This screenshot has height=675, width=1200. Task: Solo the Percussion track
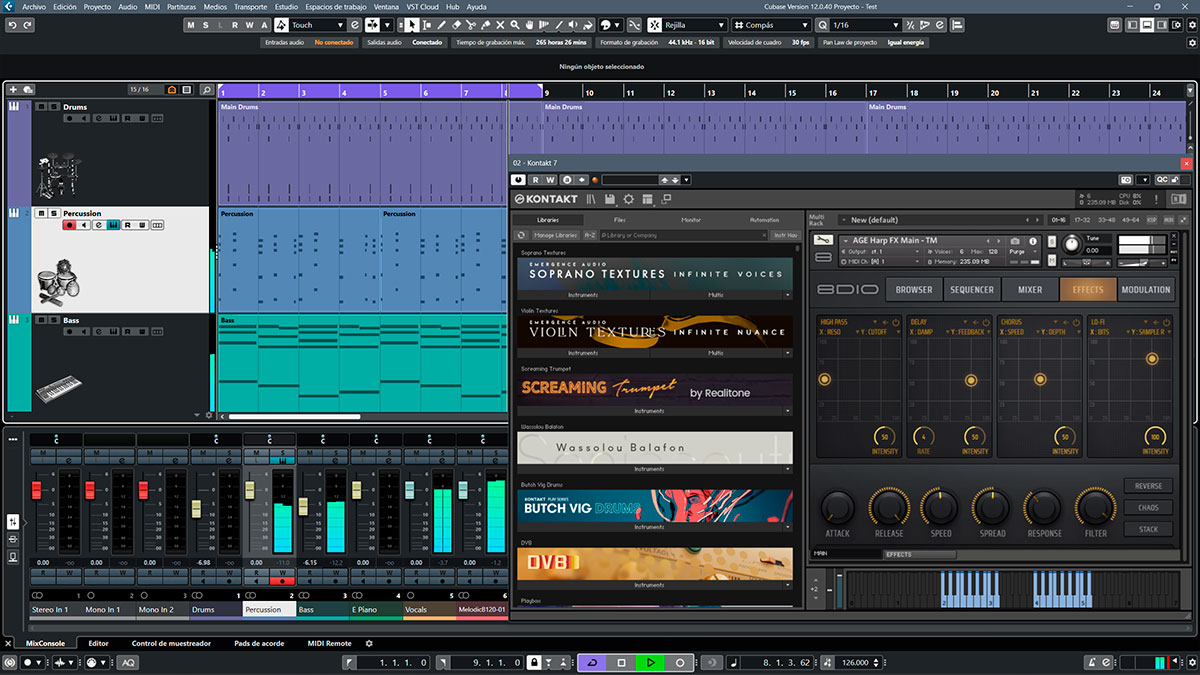pyautogui.click(x=54, y=213)
